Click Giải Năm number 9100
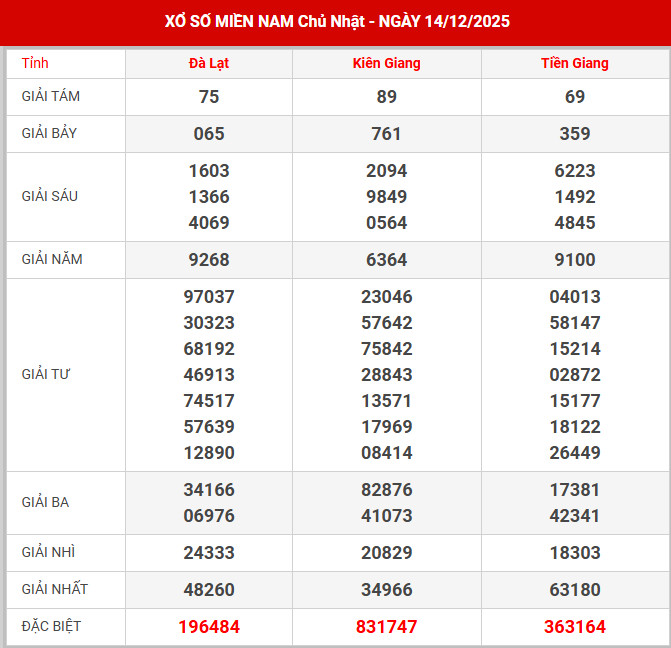This screenshot has width=671, height=648. point(575,260)
